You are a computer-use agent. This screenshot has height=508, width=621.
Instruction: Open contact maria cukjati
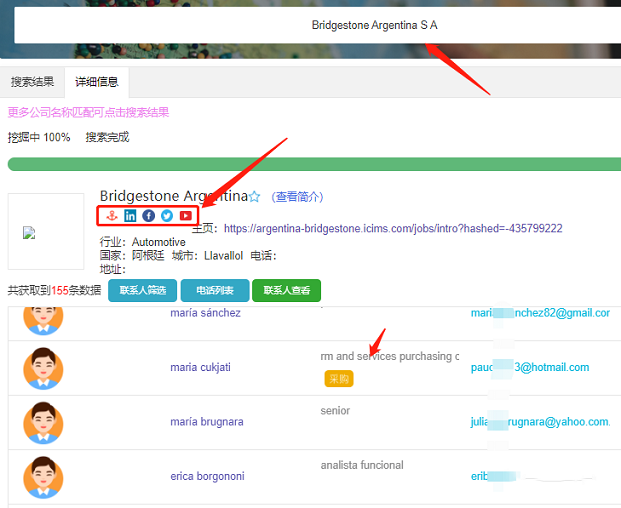pyautogui.click(x=200, y=367)
